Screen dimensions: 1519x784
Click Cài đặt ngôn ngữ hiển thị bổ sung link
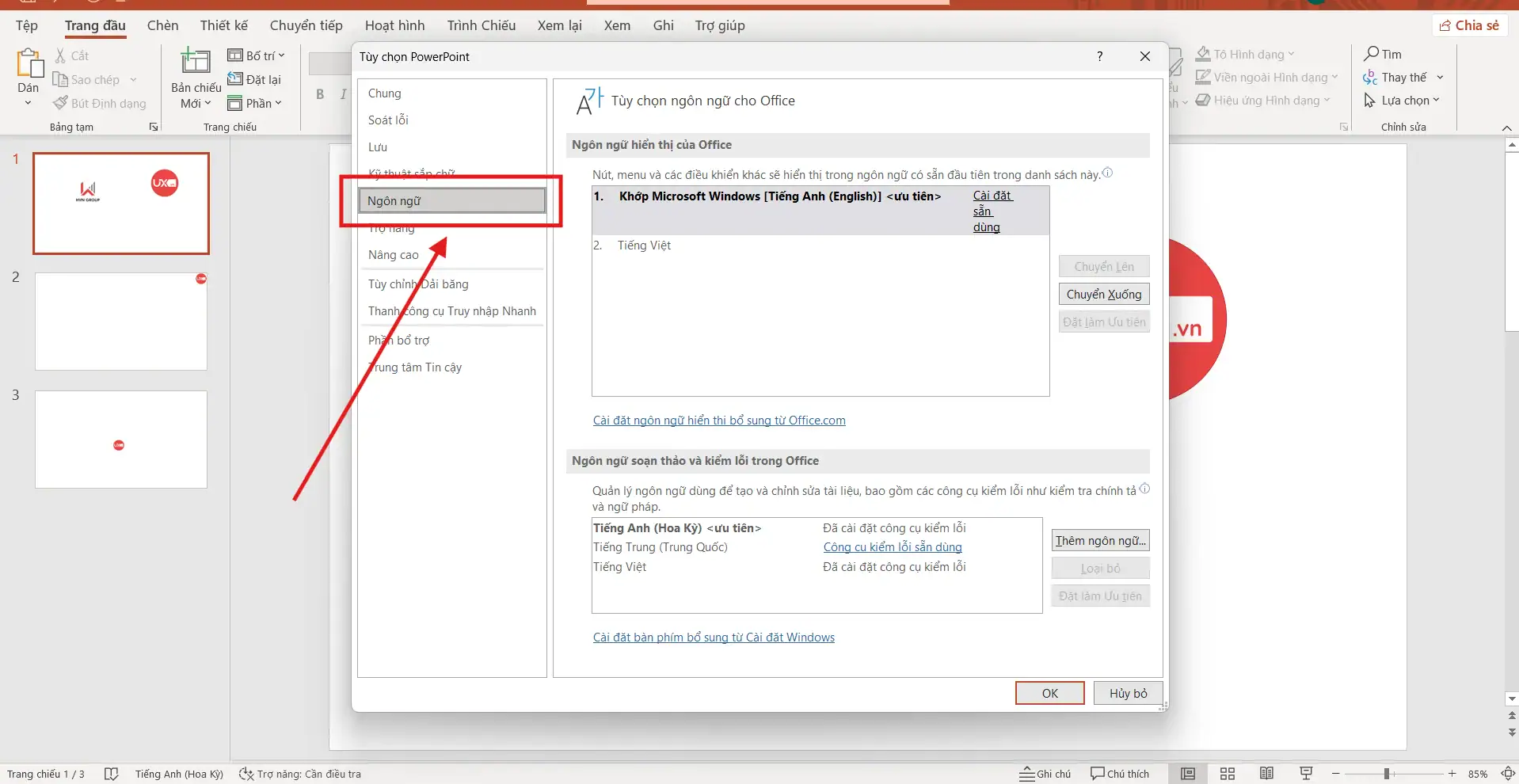718,420
